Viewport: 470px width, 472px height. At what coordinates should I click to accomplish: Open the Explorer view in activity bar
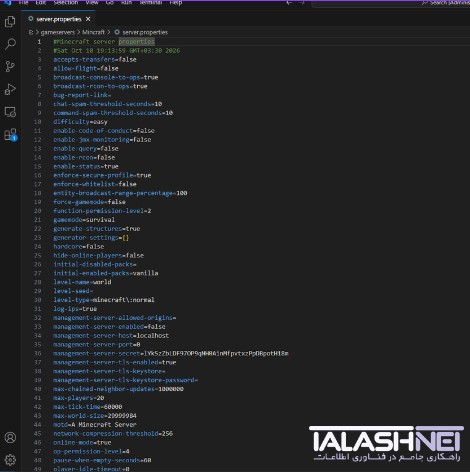[x=10, y=22]
